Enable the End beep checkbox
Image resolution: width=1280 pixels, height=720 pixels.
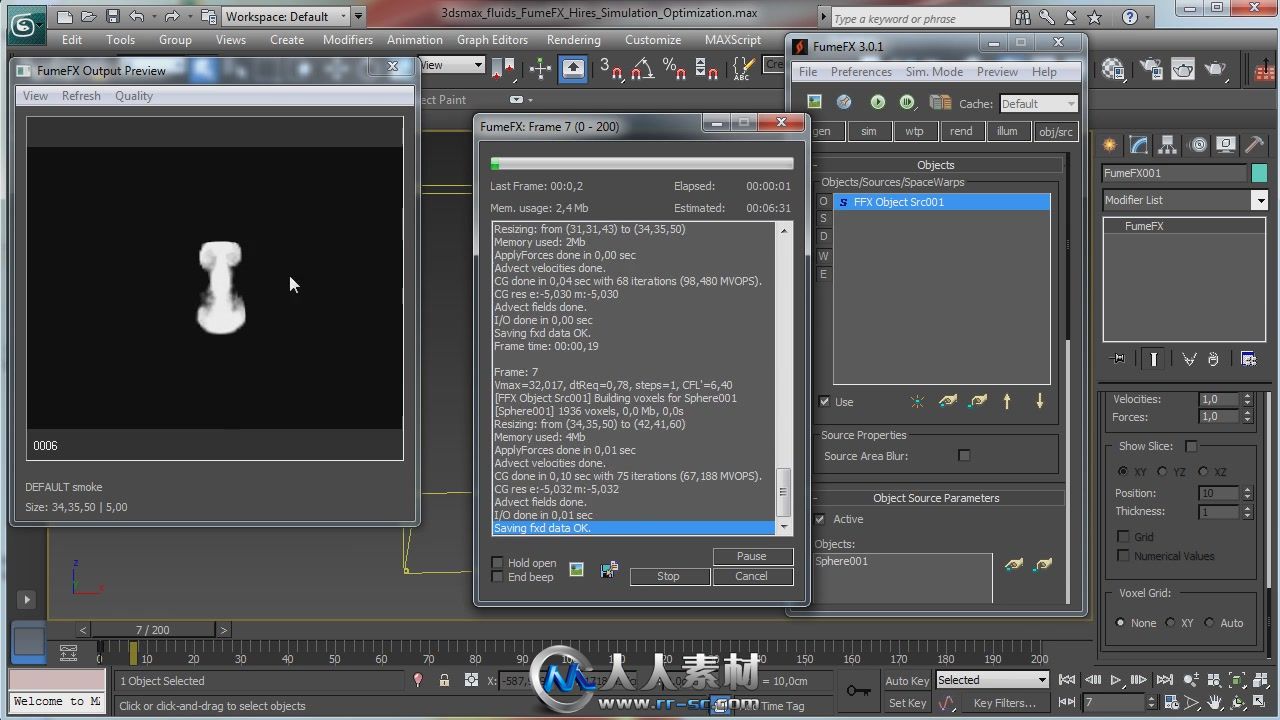pyautogui.click(x=498, y=577)
